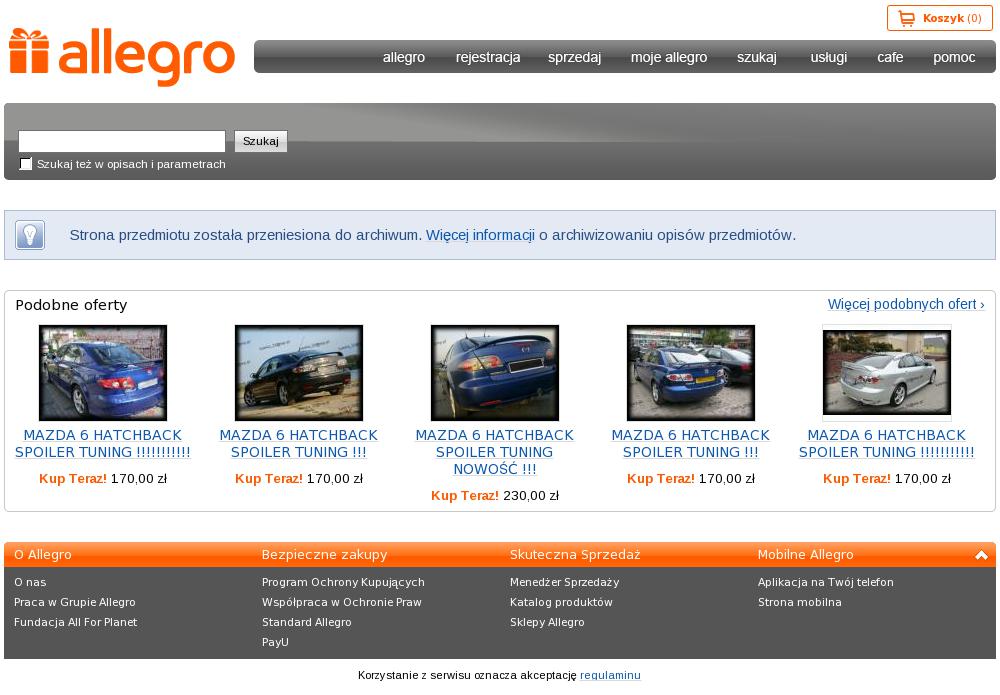Open the Koszyk shopping cart
Viewport: 1000px width, 695px height.
point(939,18)
